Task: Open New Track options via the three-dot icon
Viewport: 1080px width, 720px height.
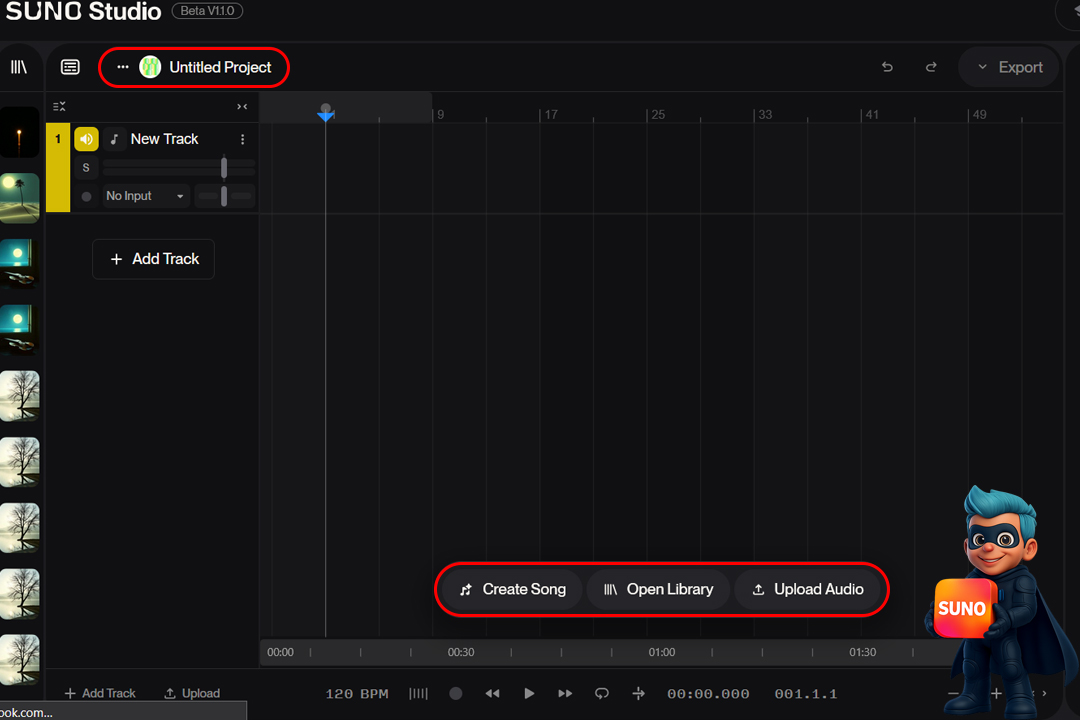Action: pyautogui.click(x=243, y=139)
